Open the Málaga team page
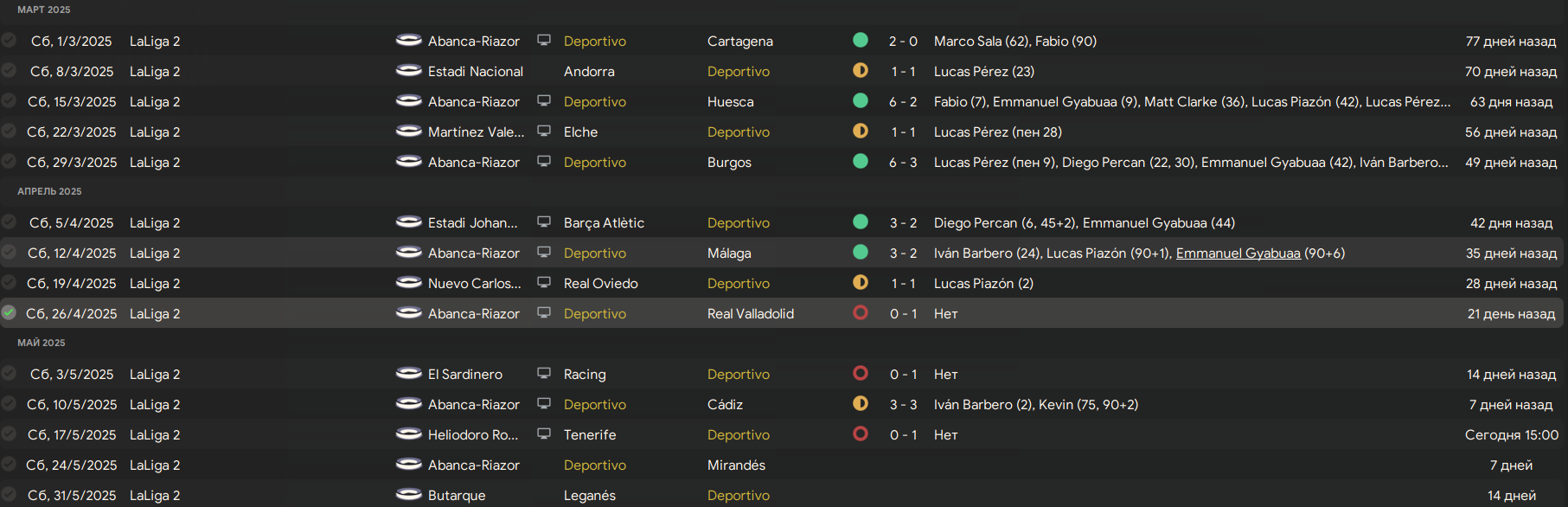This screenshot has height=507, width=1568. [x=729, y=253]
